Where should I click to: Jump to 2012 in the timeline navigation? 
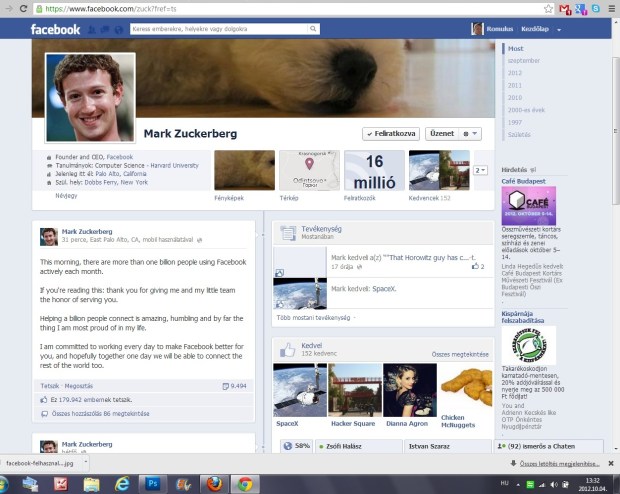[x=514, y=73]
